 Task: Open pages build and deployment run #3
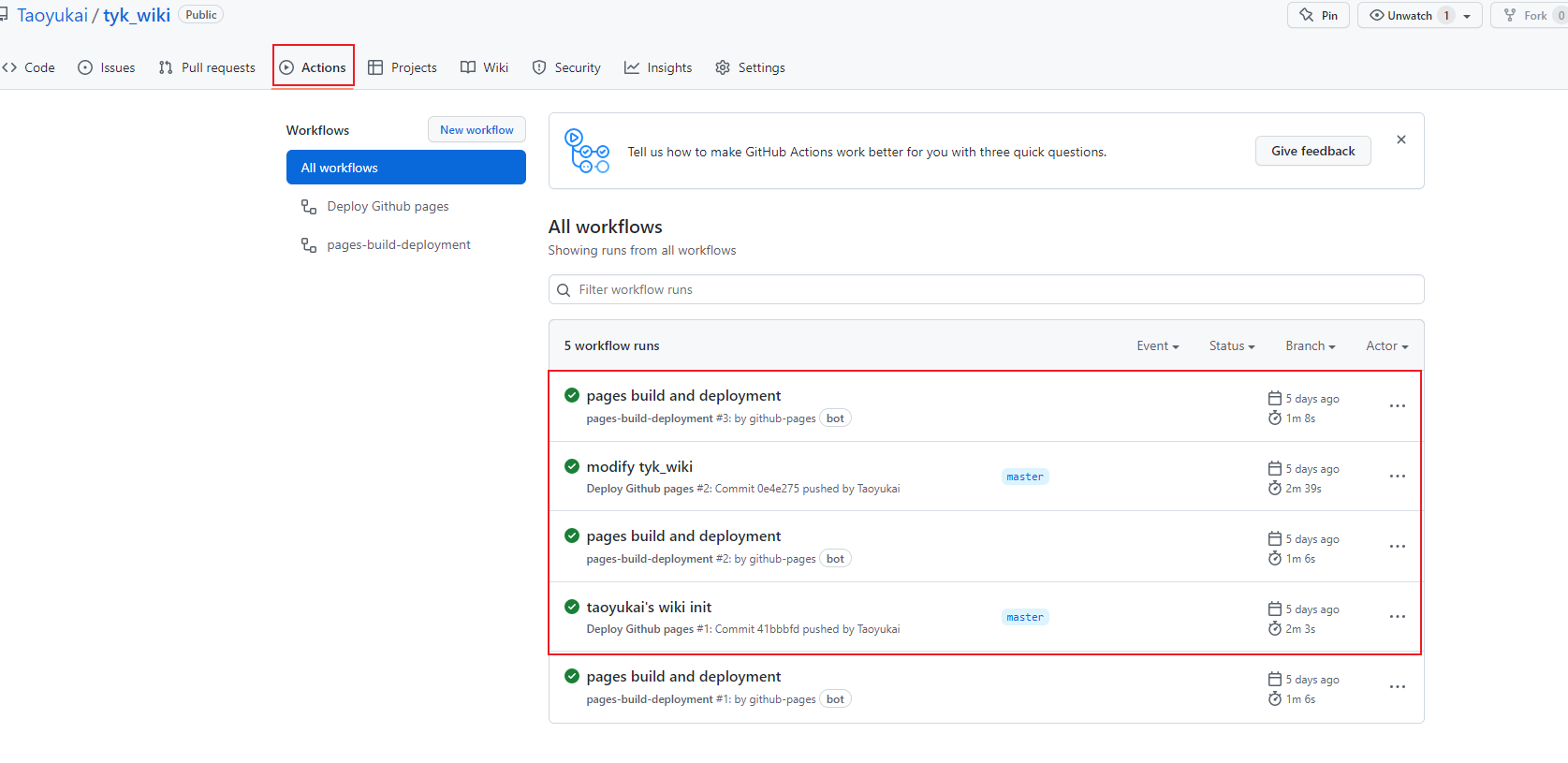(683, 395)
